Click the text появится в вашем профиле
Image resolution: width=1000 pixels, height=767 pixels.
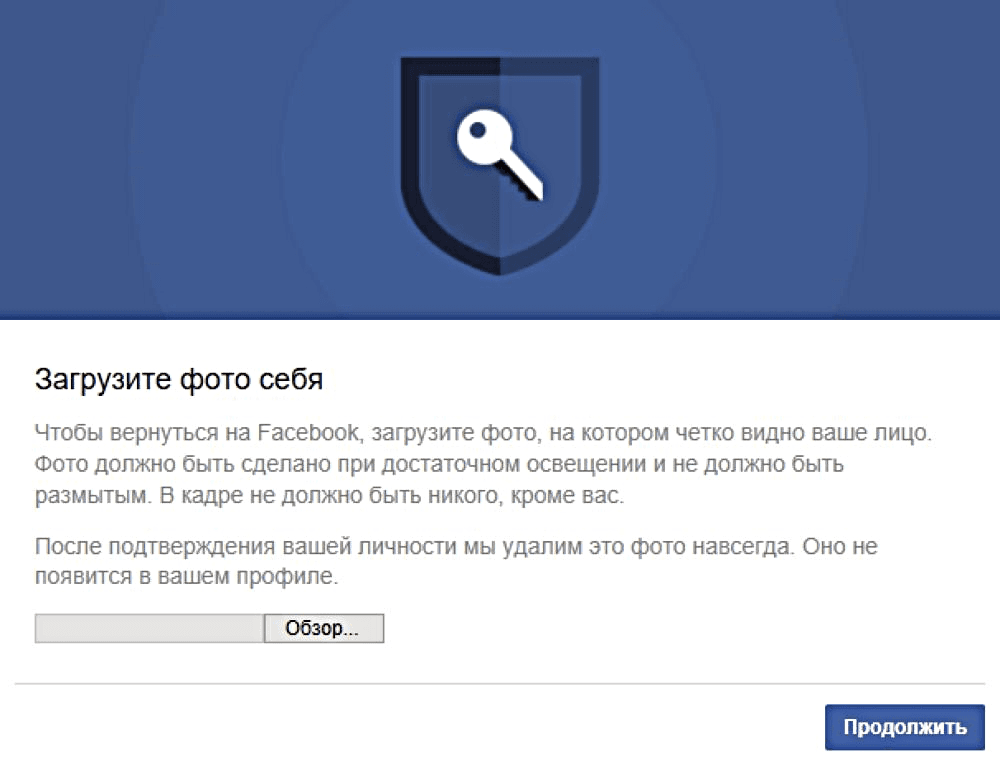[x=186, y=576]
